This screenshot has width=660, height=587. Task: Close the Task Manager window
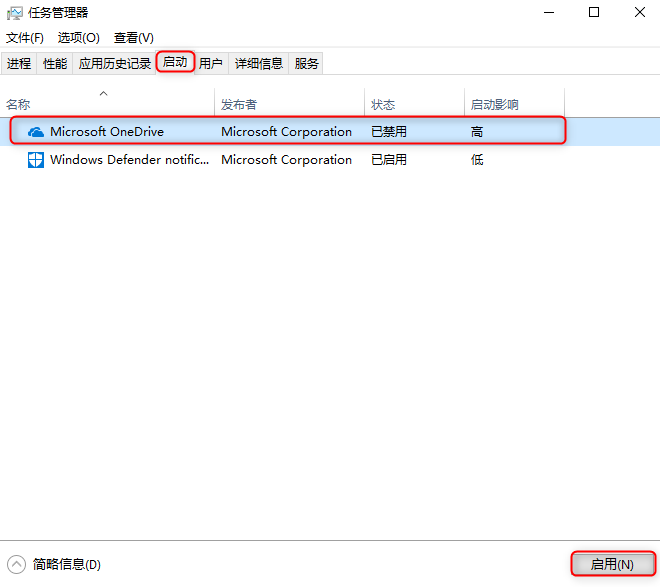point(640,13)
